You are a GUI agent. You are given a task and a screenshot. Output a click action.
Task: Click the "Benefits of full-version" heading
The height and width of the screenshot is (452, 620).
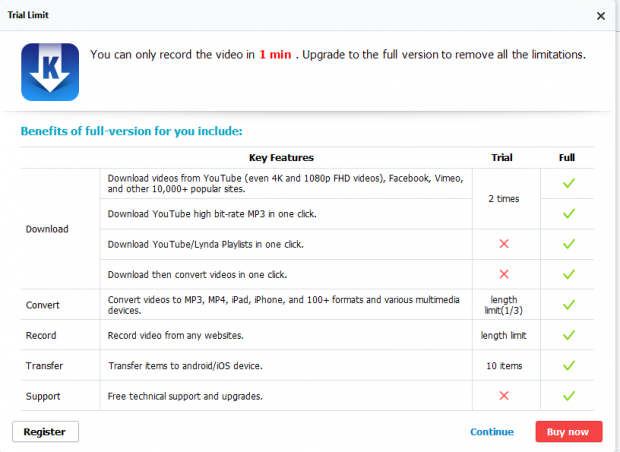click(131, 131)
